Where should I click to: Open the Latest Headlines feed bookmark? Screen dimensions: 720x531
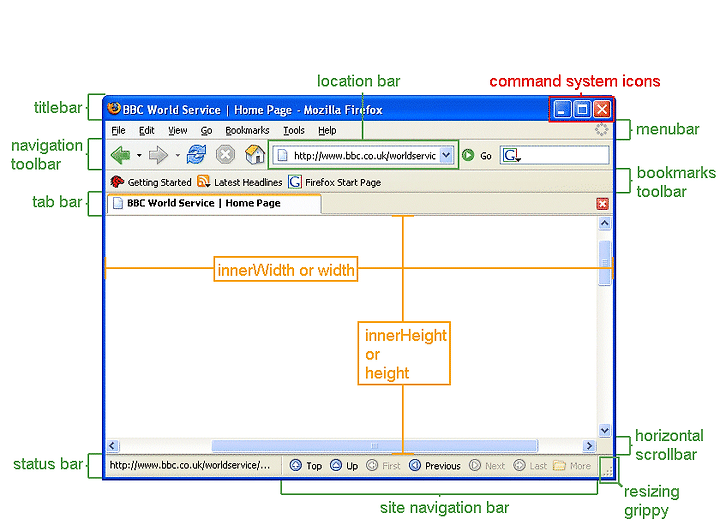pyautogui.click(x=239, y=182)
